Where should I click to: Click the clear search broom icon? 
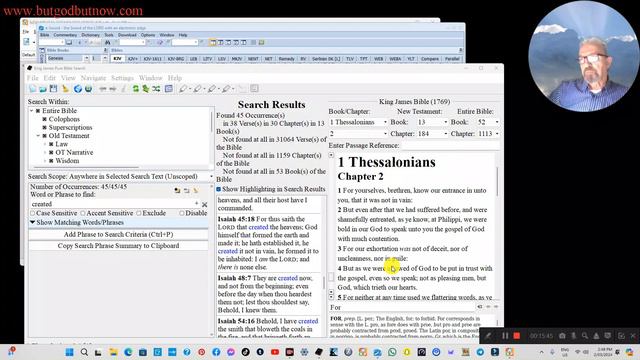pos(65,89)
